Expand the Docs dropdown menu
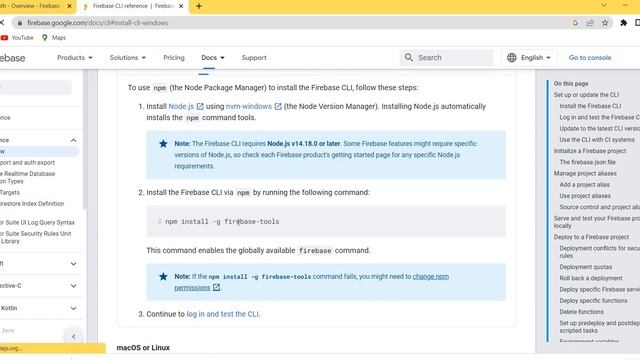 point(213,58)
